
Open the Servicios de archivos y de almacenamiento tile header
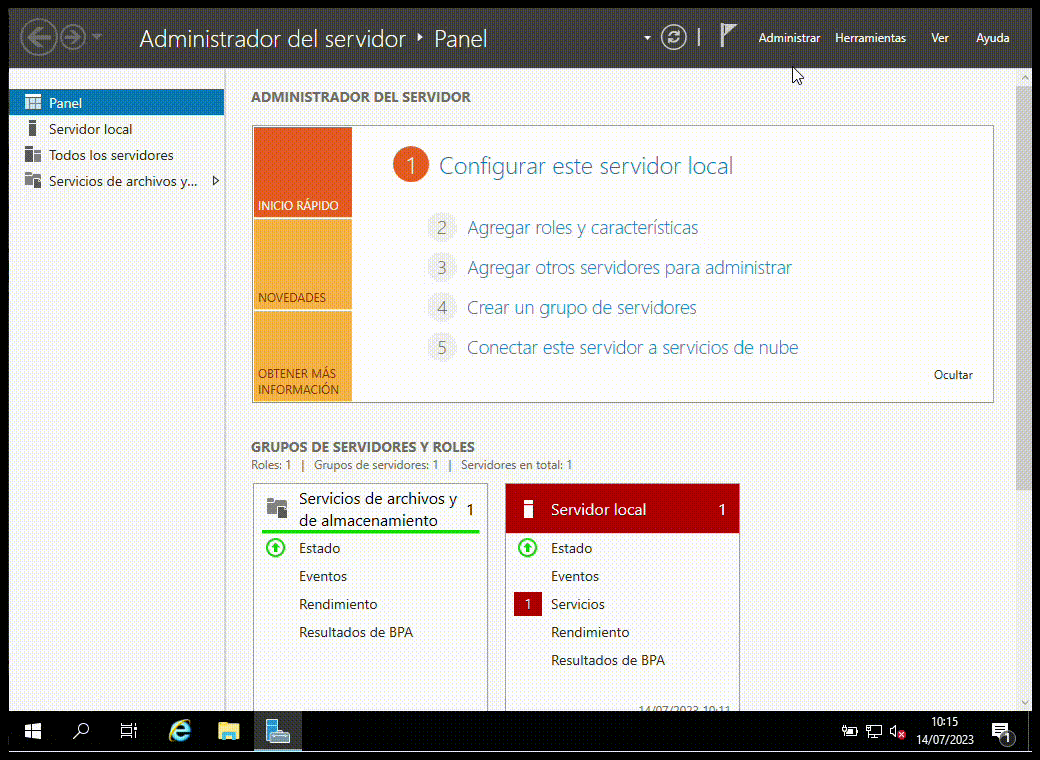pyautogui.click(x=370, y=509)
